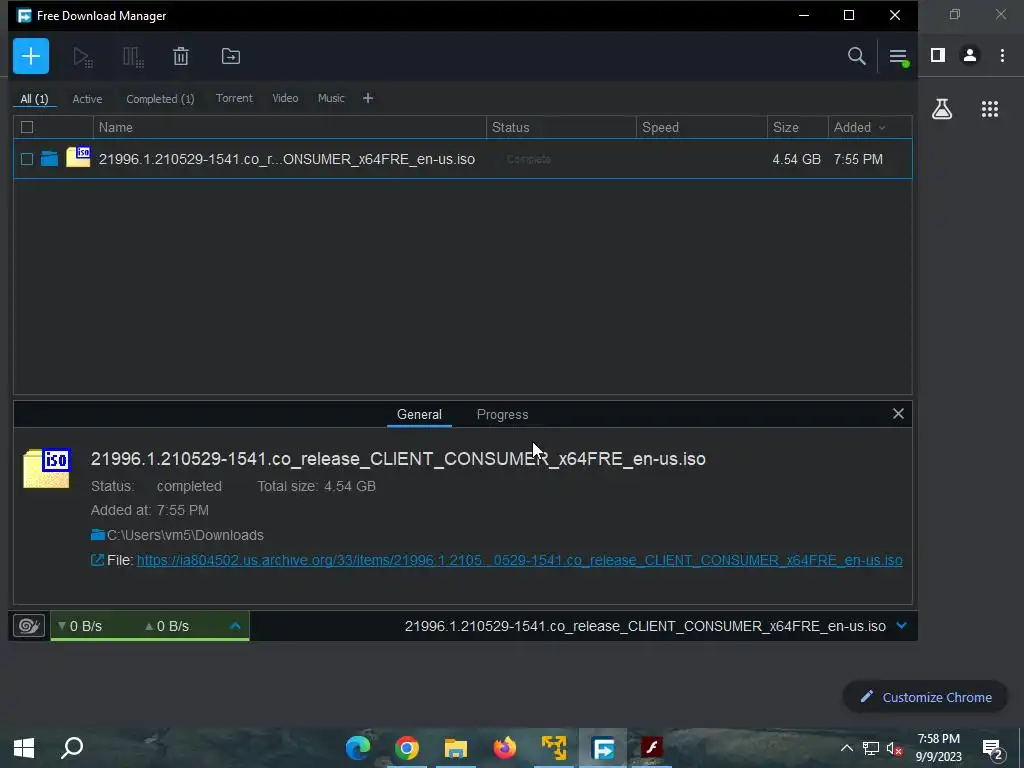Open notification center icon
This screenshot has width=1024, height=768.
pos(993,750)
